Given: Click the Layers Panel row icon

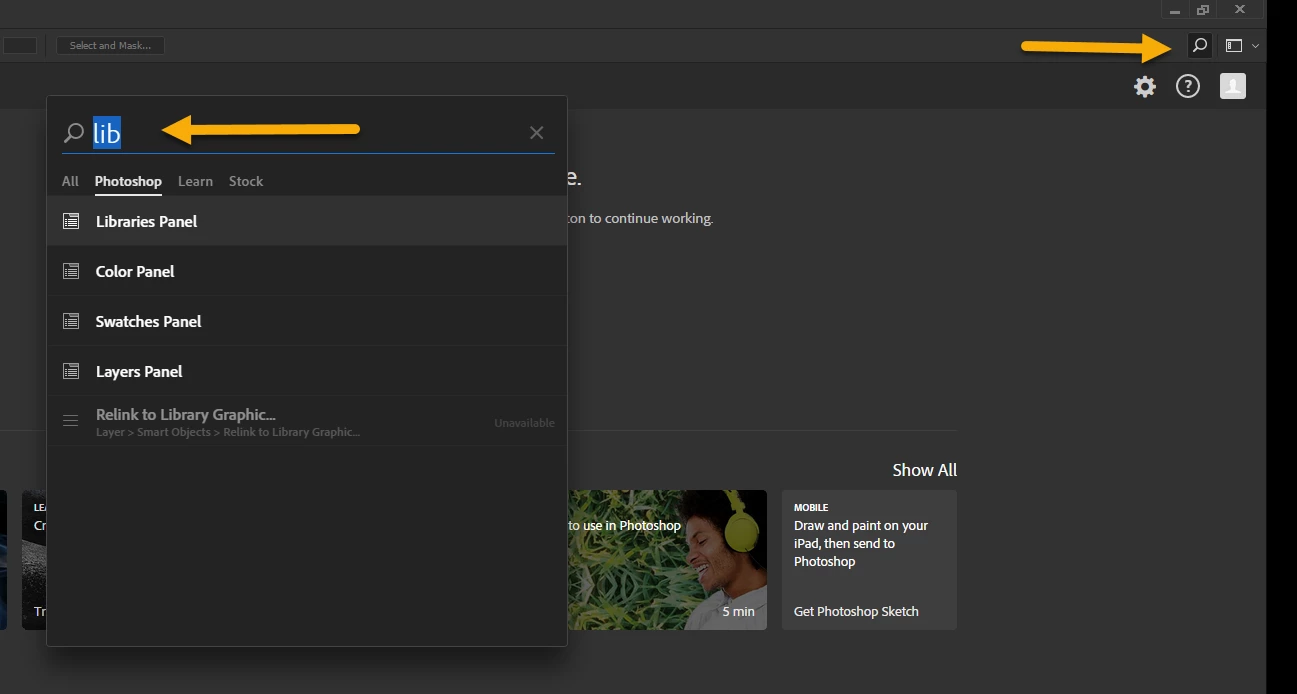Looking at the screenshot, I should click(71, 371).
